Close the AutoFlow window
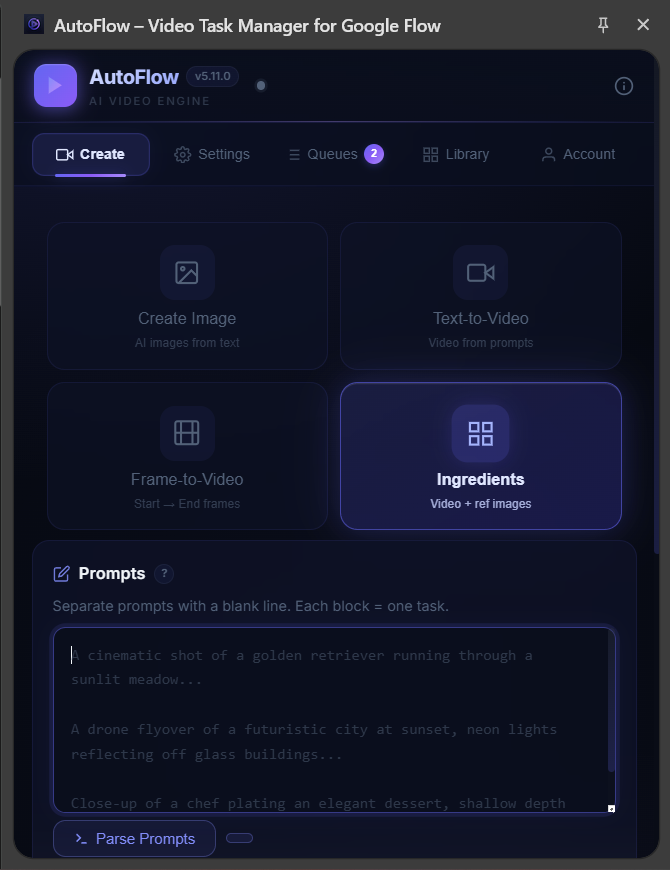This screenshot has width=670, height=870. point(643,25)
